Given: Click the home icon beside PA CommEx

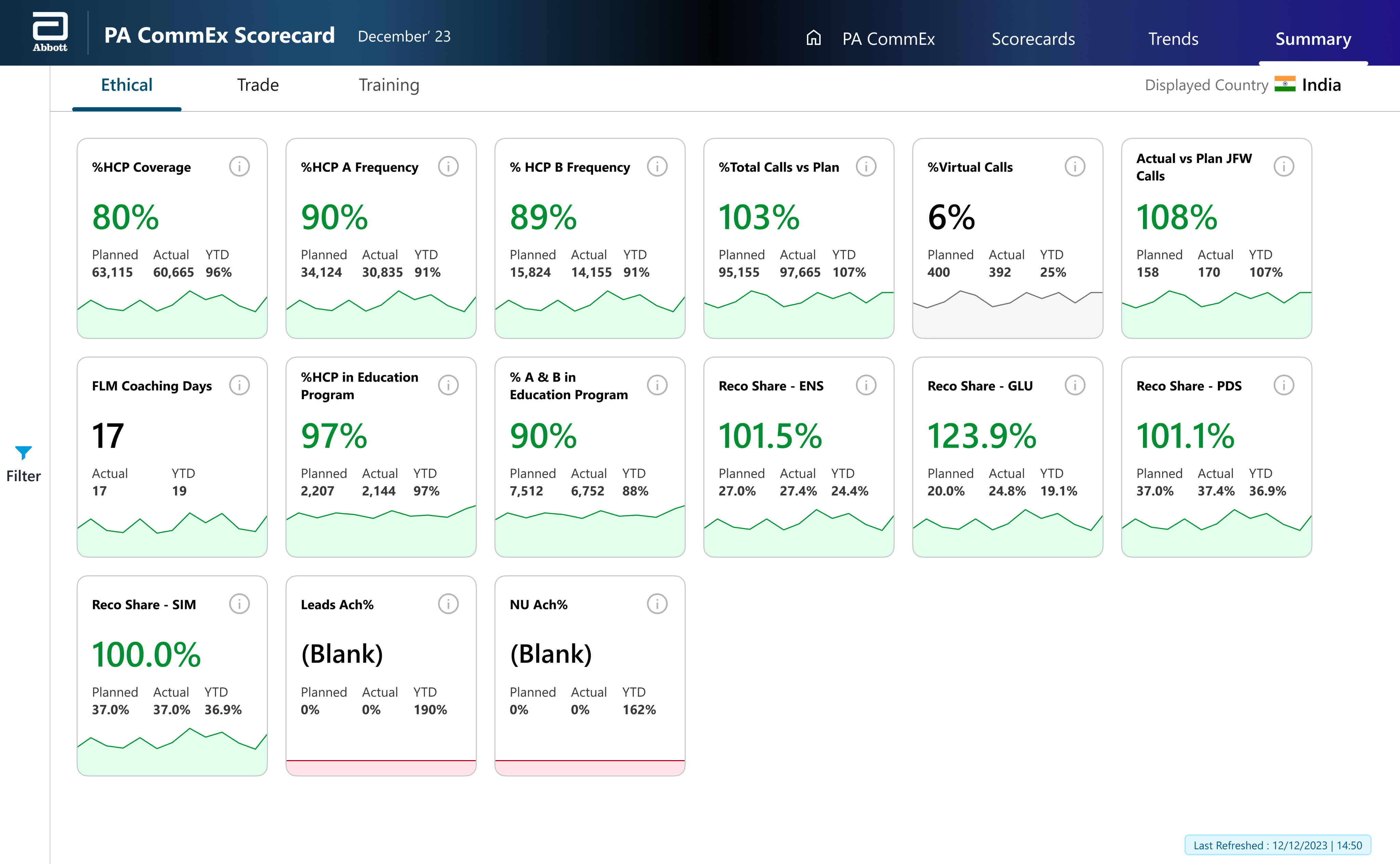Looking at the screenshot, I should pos(813,38).
